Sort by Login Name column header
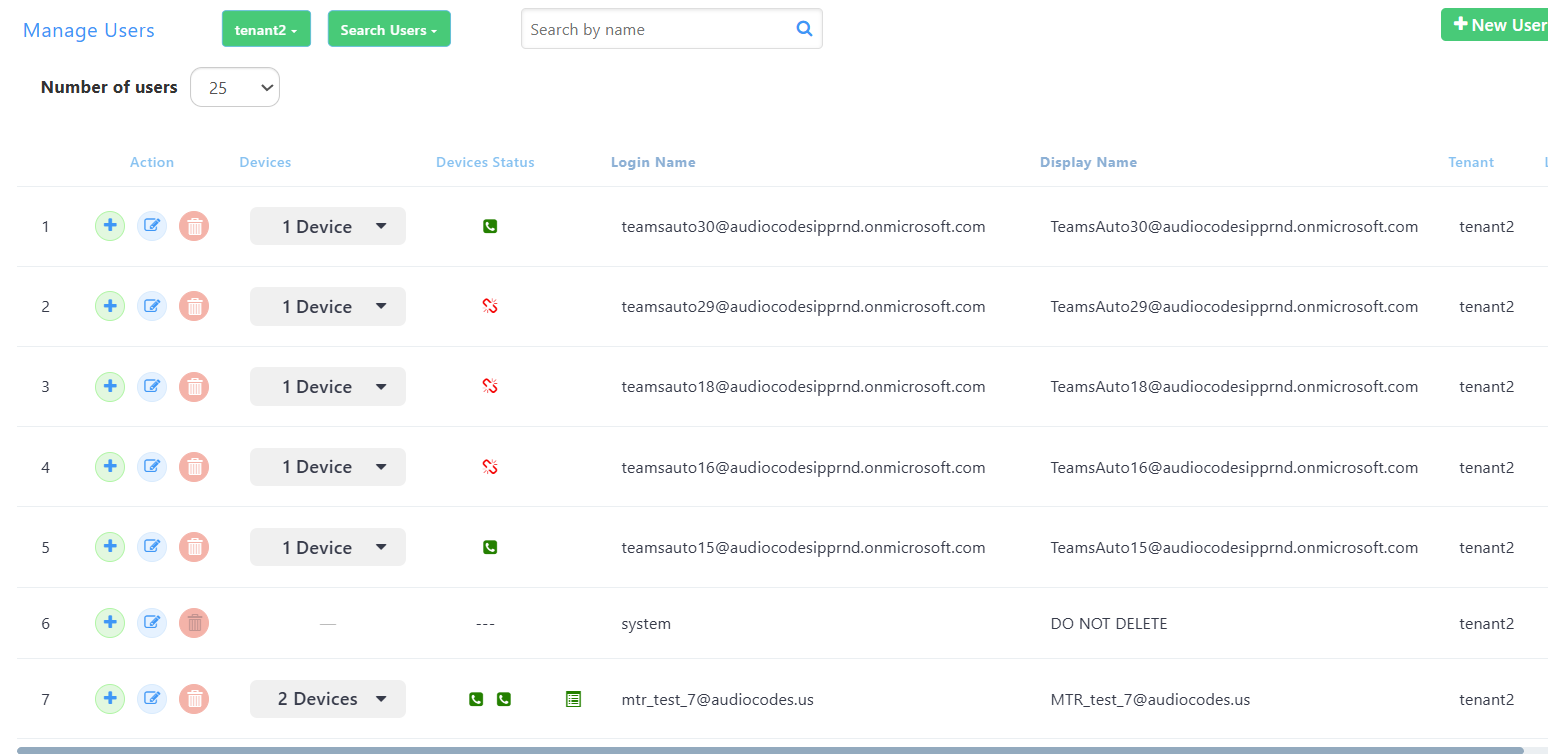1548x754 pixels. pyautogui.click(x=653, y=162)
